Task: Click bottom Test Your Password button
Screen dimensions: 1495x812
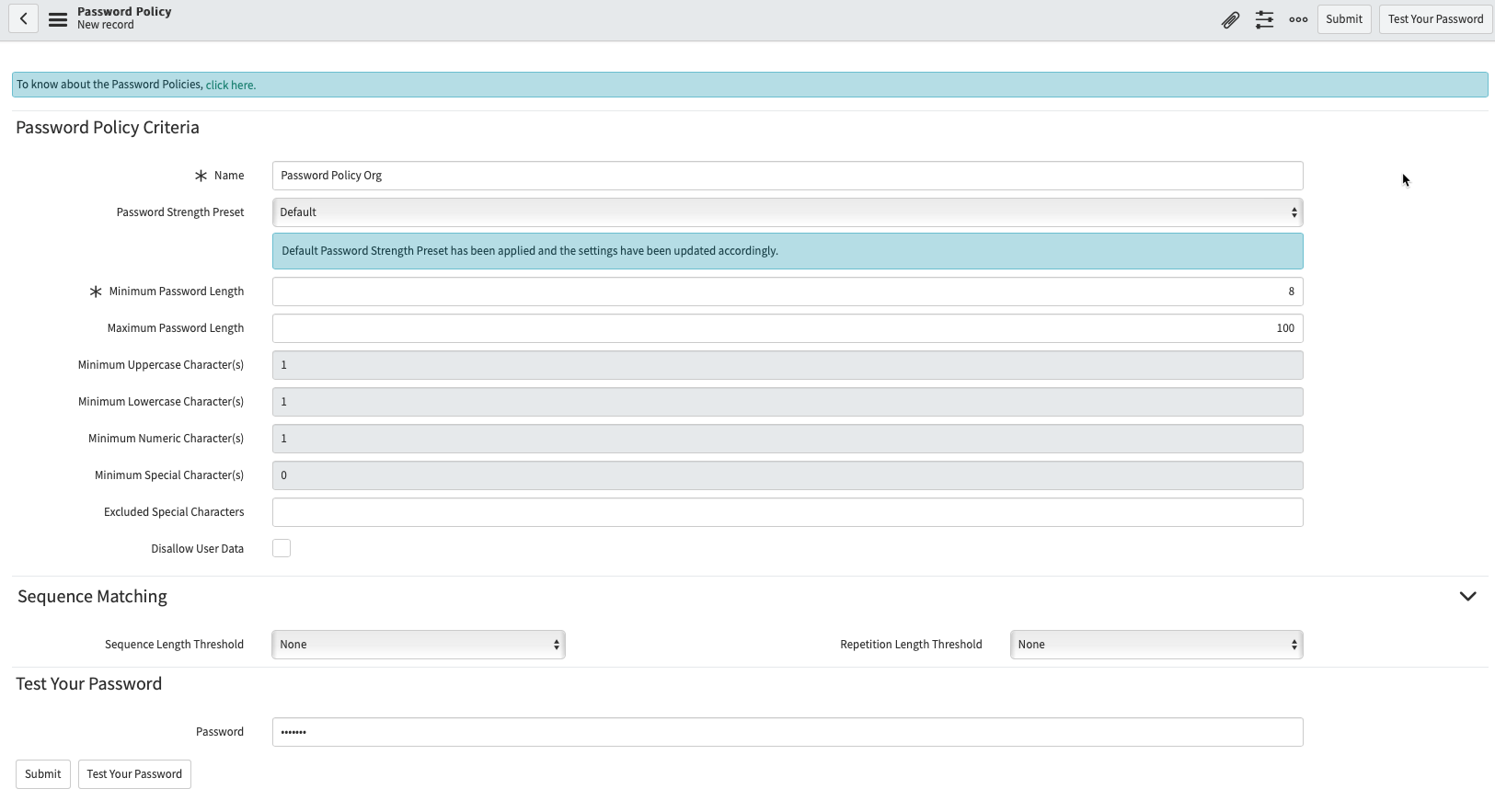Action: coord(134,774)
